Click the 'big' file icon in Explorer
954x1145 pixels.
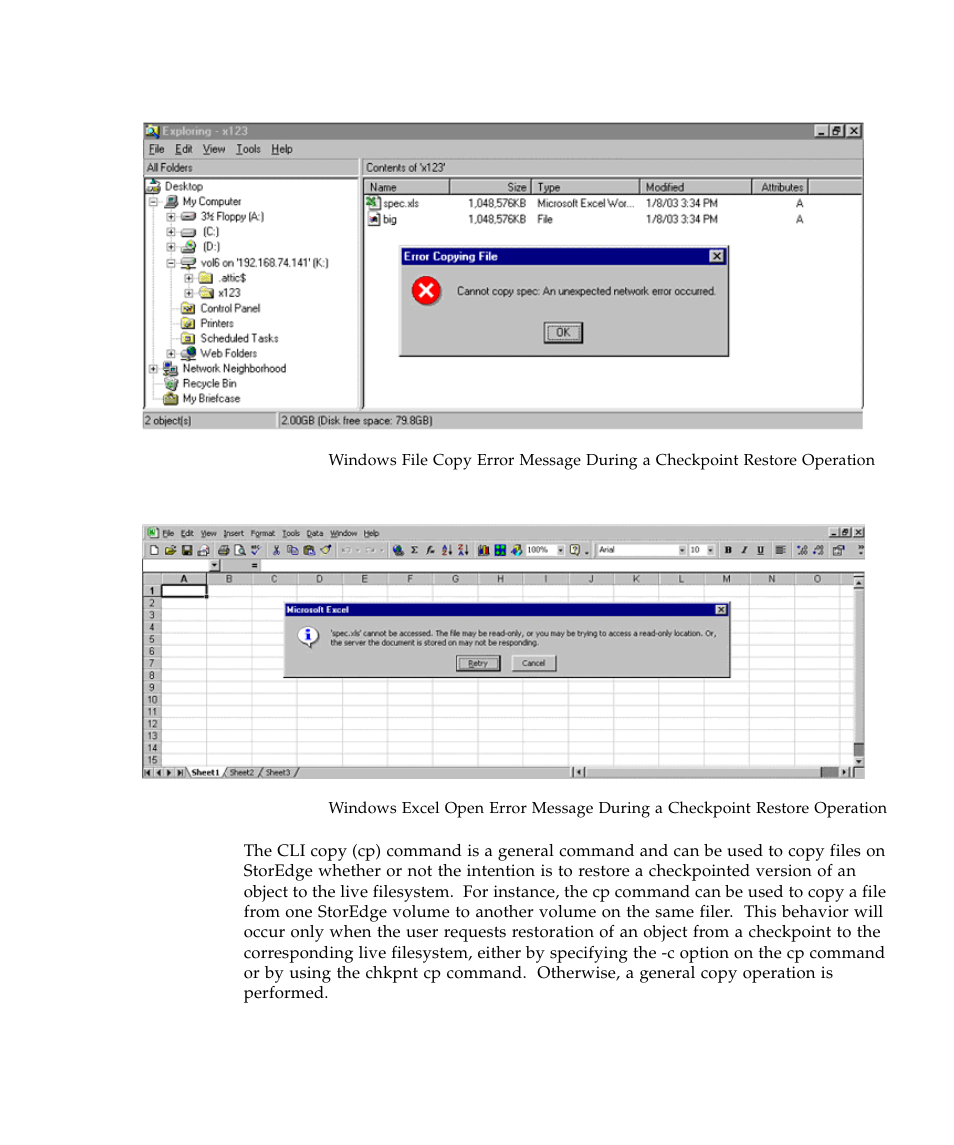[x=373, y=219]
